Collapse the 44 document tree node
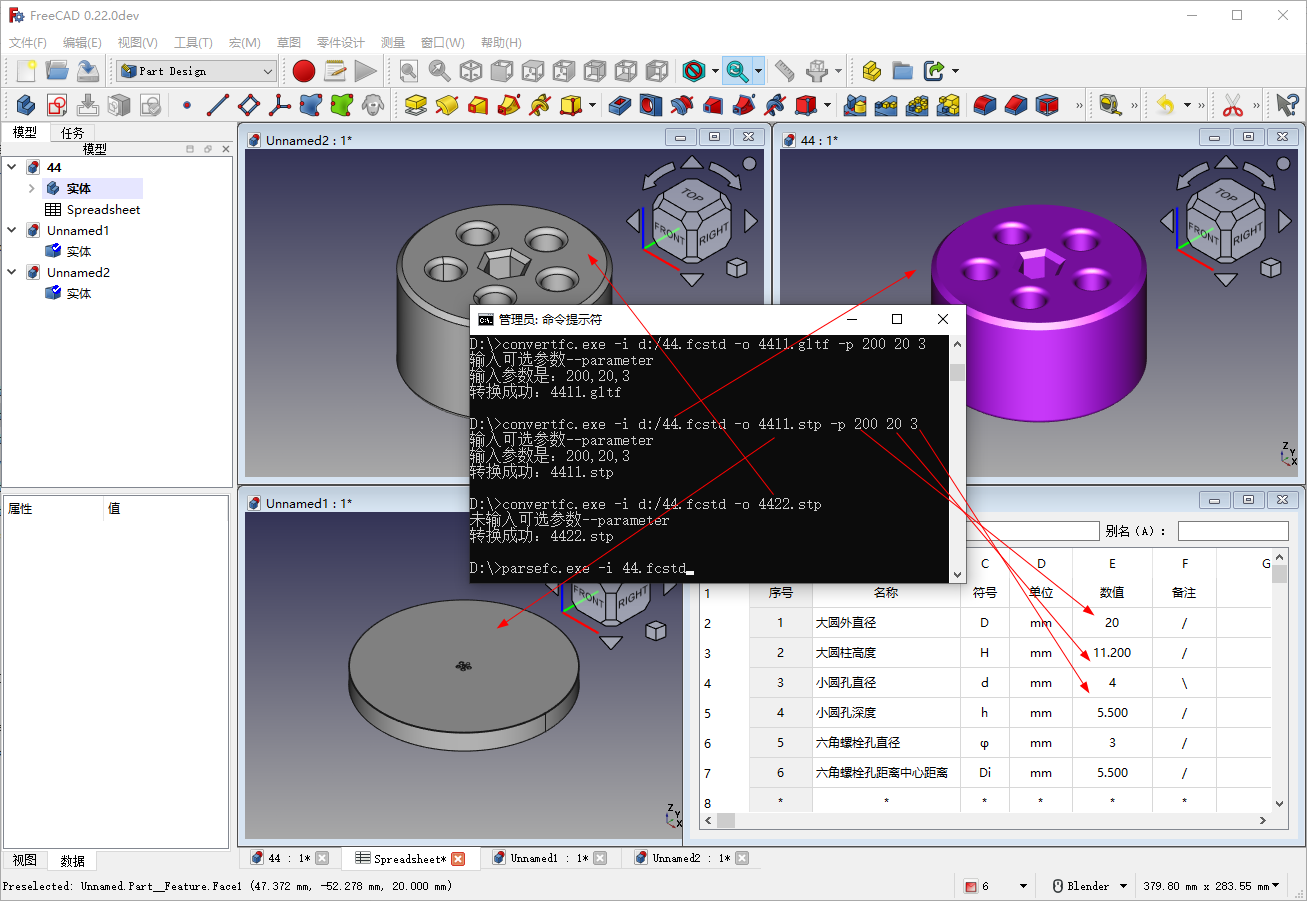1307x901 pixels. coord(12,167)
